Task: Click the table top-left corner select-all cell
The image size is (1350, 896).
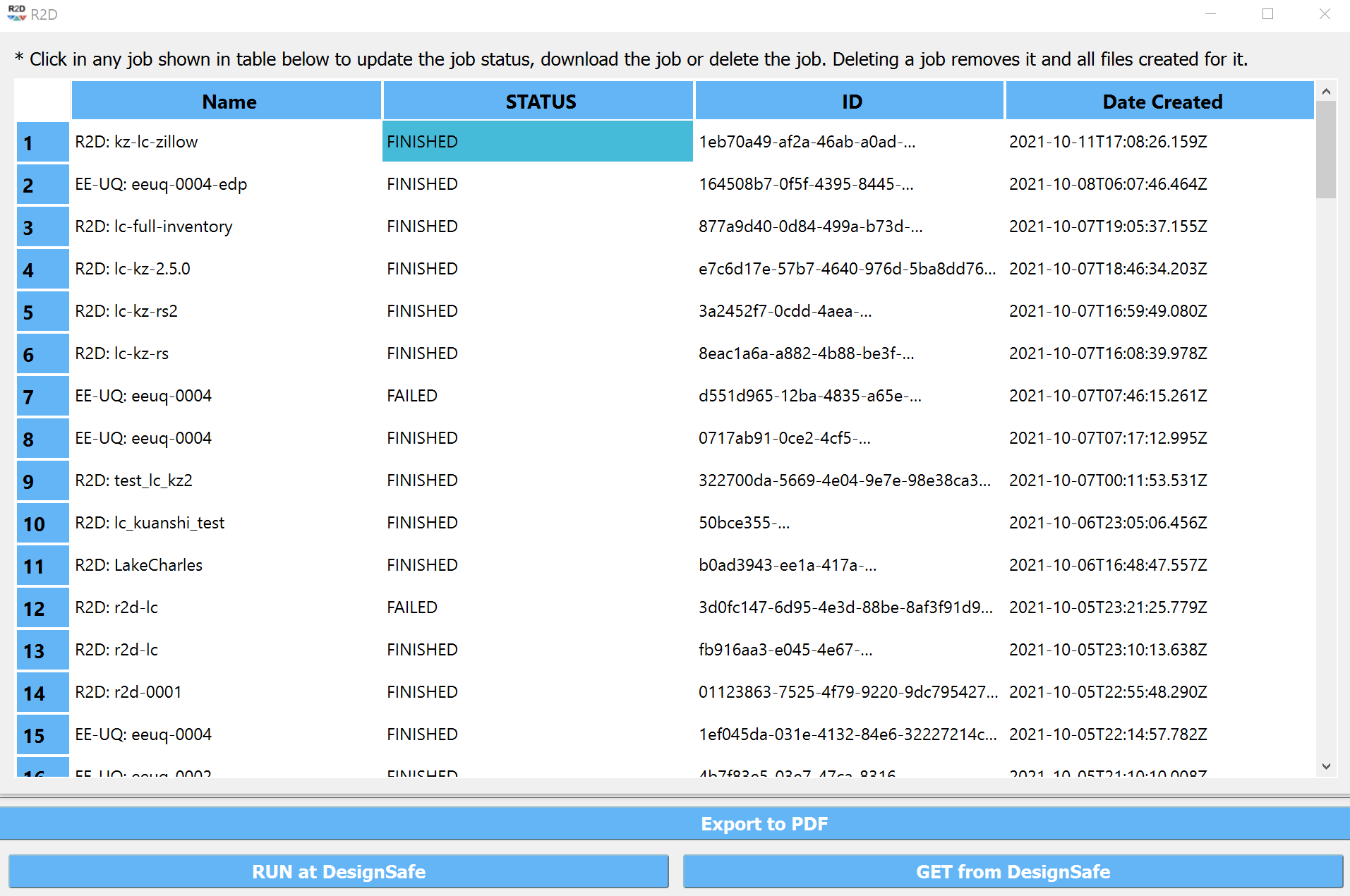Action: tap(43, 100)
